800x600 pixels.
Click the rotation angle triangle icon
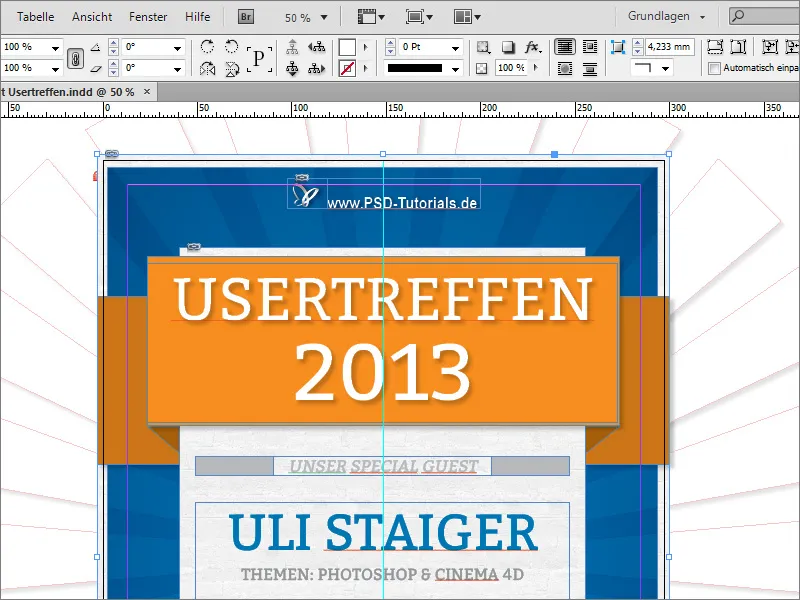click(95, 47)
